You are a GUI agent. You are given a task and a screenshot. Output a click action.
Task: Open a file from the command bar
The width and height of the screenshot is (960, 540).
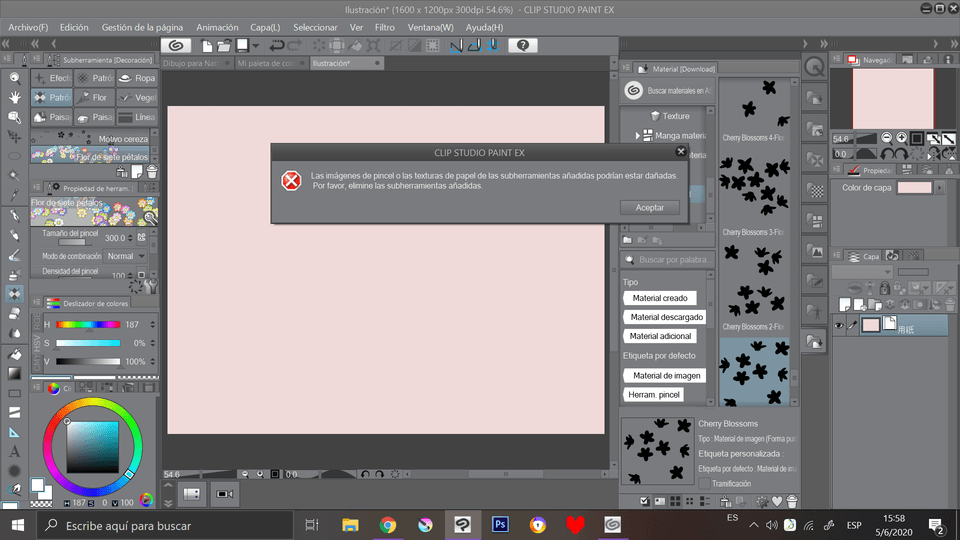(x=224, y=45)
